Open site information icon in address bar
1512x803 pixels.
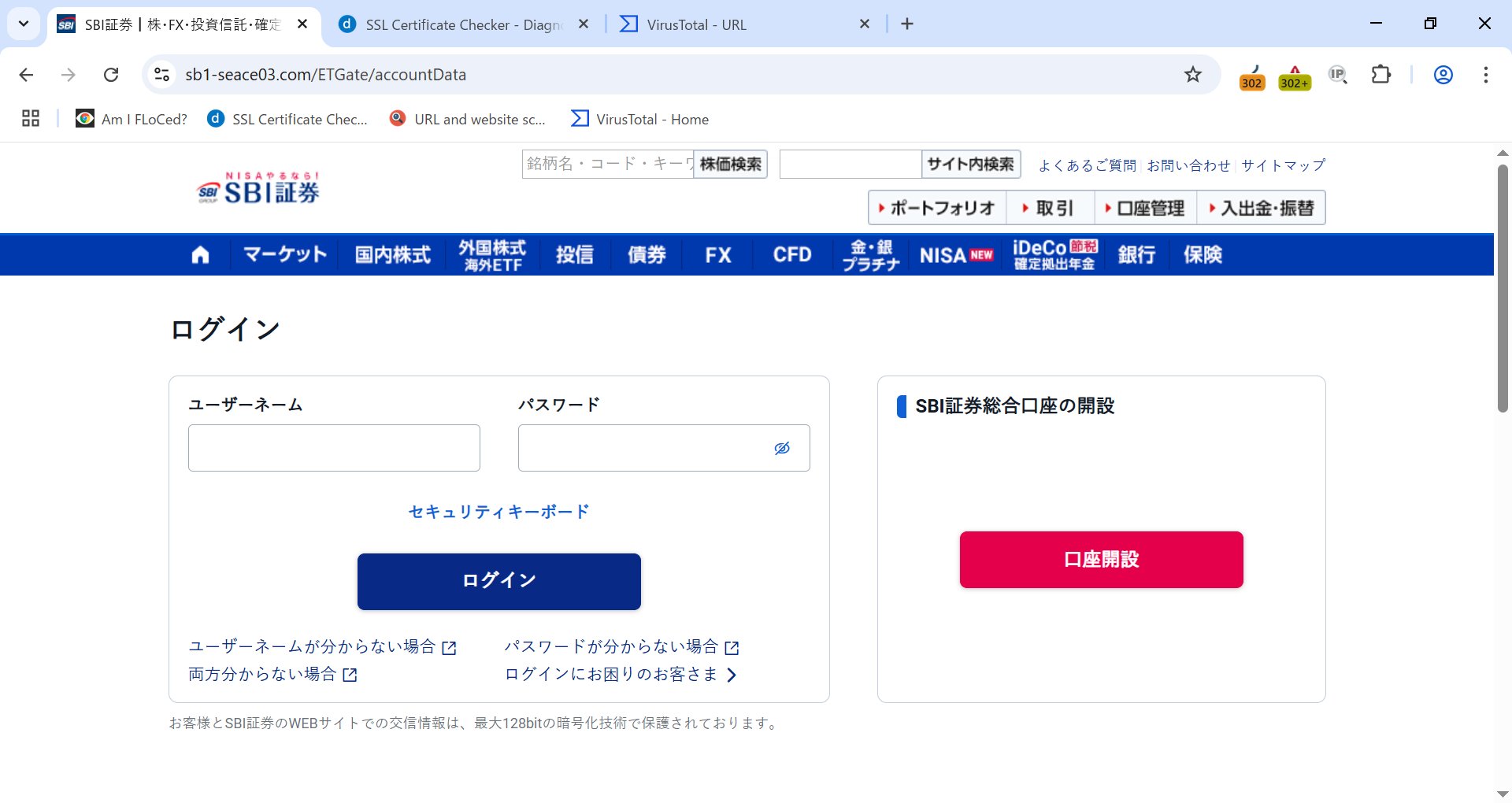click(161, 75)
